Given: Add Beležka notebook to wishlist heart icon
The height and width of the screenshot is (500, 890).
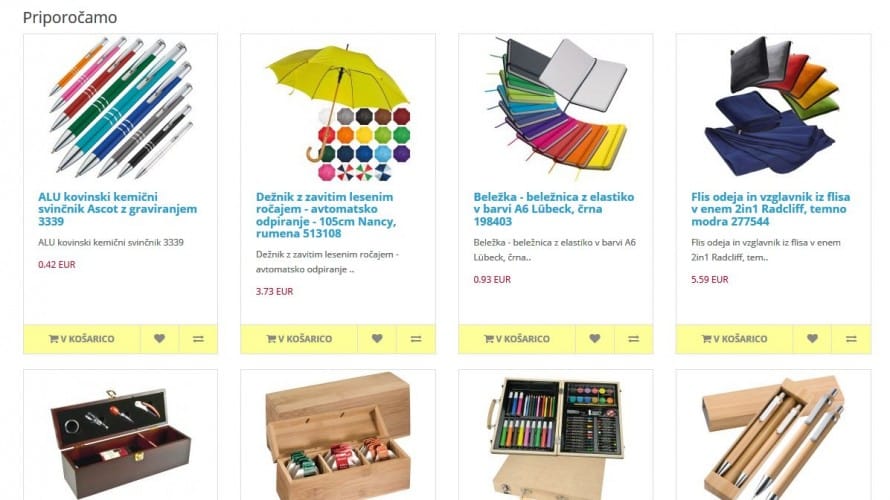Looking at the screenshot, I should point(594,339).
